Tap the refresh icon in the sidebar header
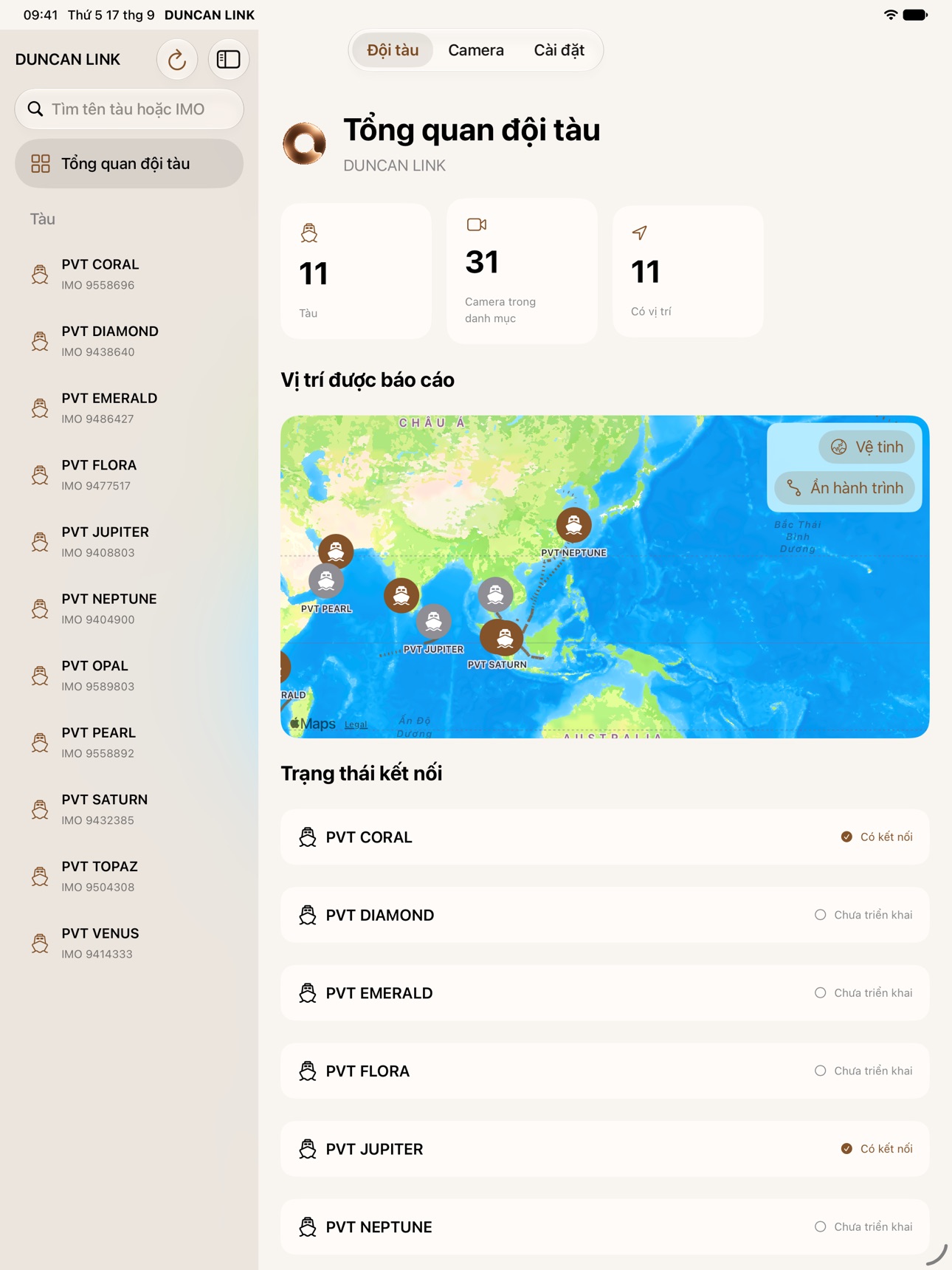 click(177, 59)
